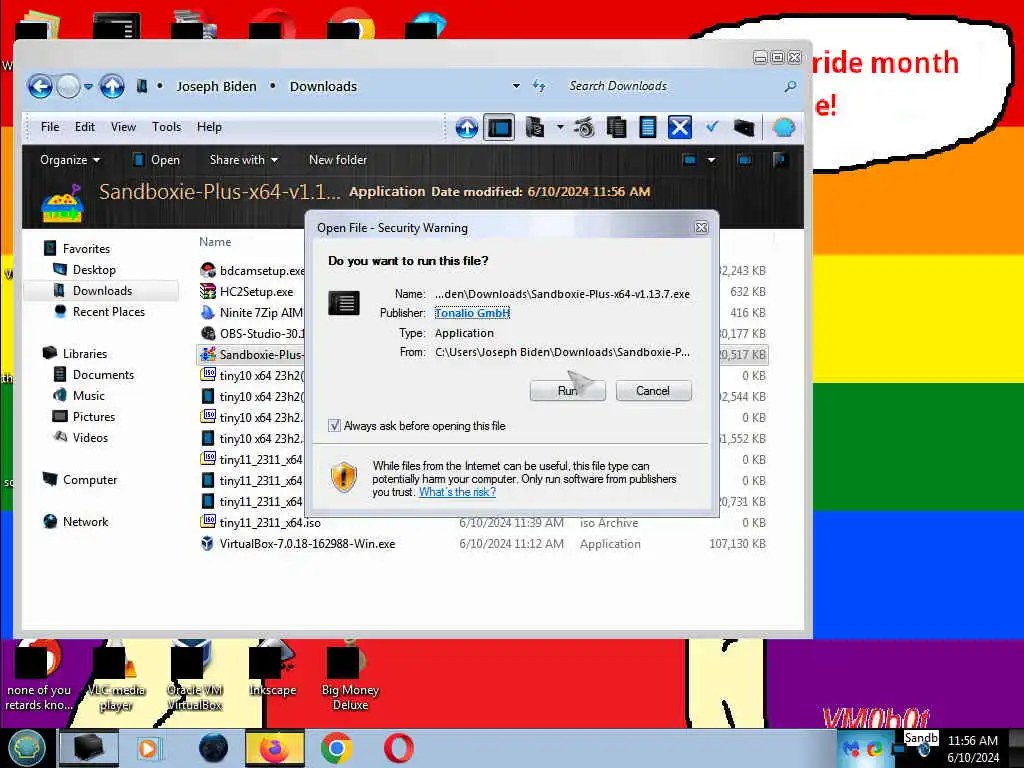Open the views dropdown arrow in command bar
This screenshot has width=1024, height=768.
pos(711,160)
